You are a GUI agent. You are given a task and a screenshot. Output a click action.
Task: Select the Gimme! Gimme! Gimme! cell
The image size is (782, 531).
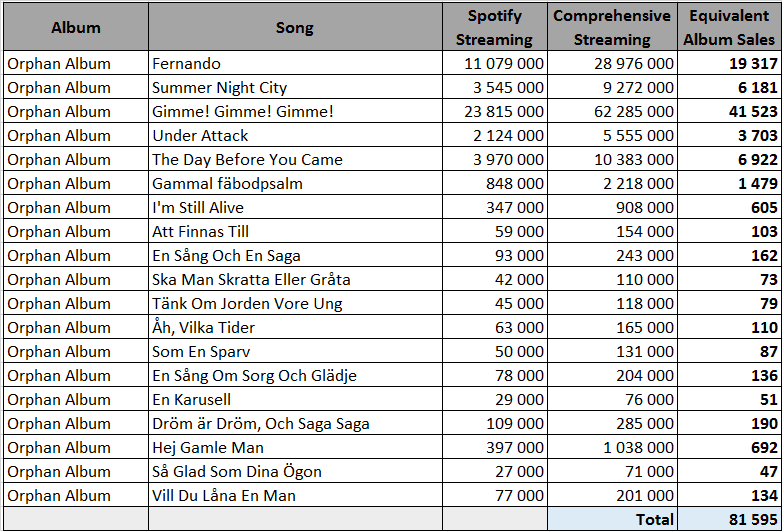pos(295,111)
